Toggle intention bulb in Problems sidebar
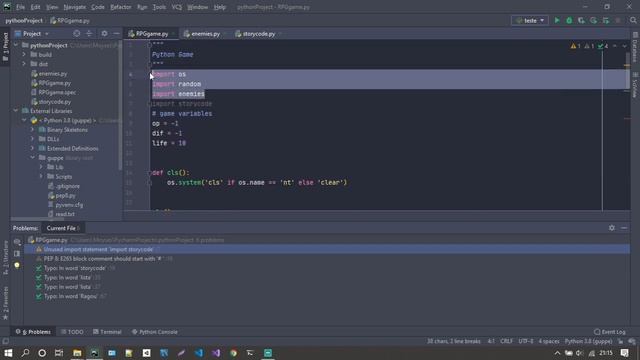This screenshot has width=640, height=360. click(x=17, y=265)
